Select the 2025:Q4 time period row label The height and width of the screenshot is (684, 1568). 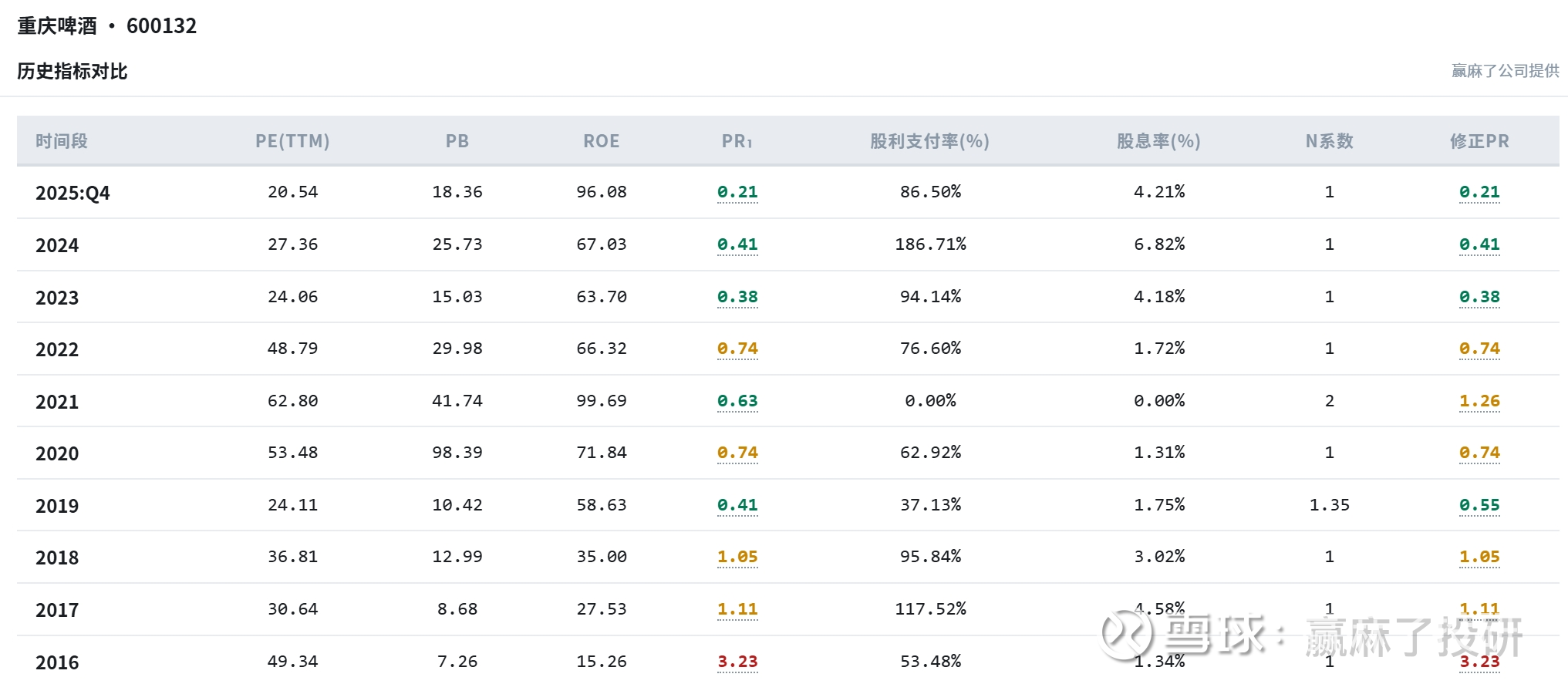coord(72,193)
